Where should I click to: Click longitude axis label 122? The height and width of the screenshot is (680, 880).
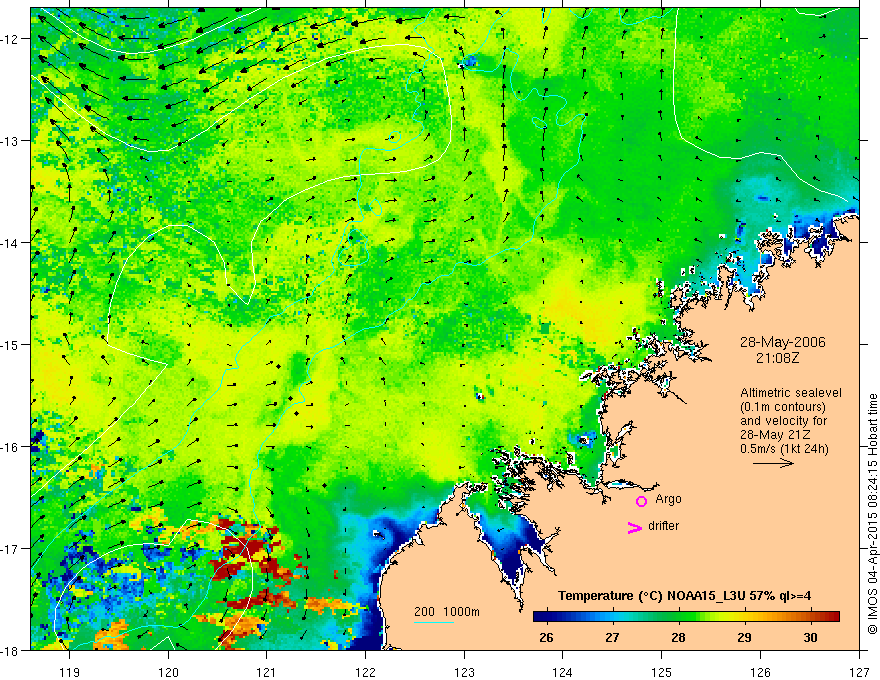[365, 672]
